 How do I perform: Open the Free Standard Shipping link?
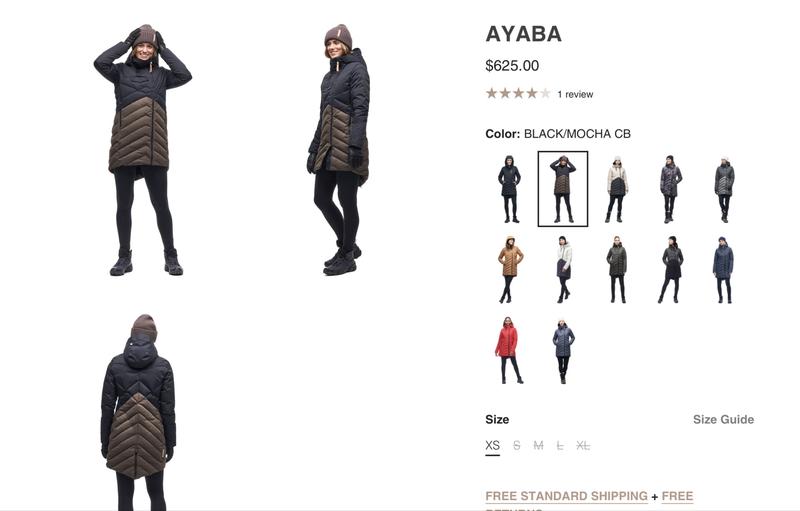566,496
